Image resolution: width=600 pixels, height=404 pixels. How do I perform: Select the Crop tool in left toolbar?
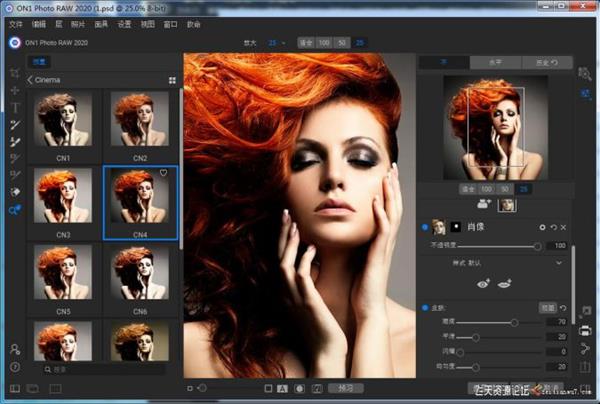coord(14,73)
